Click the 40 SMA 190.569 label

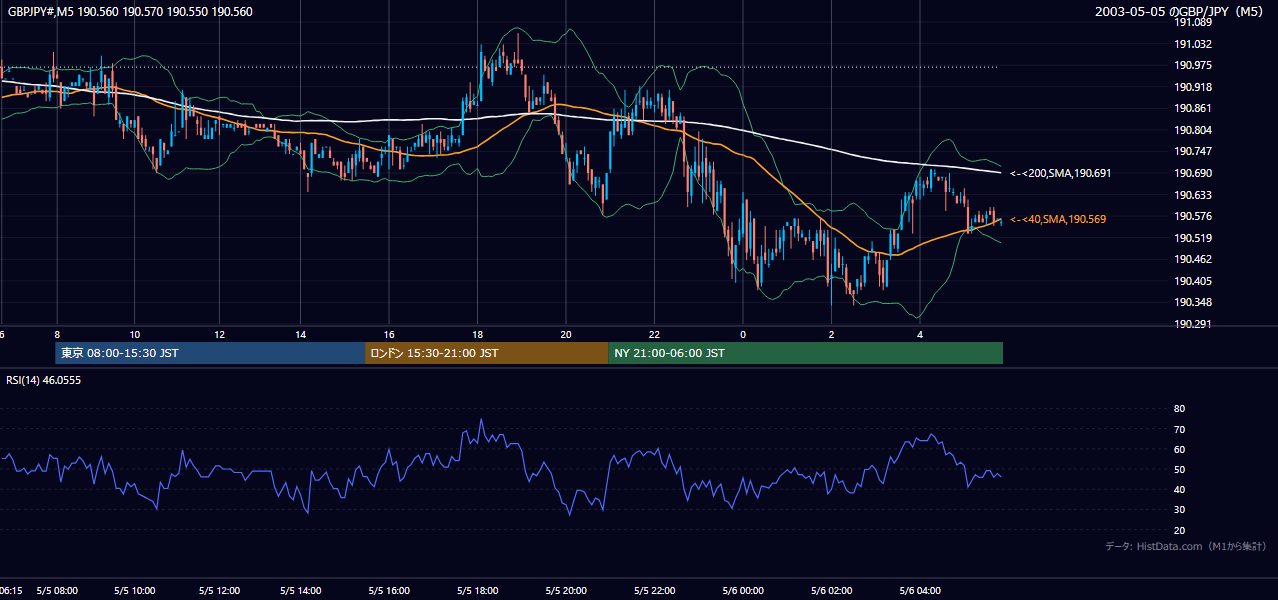click(1058, 219)
